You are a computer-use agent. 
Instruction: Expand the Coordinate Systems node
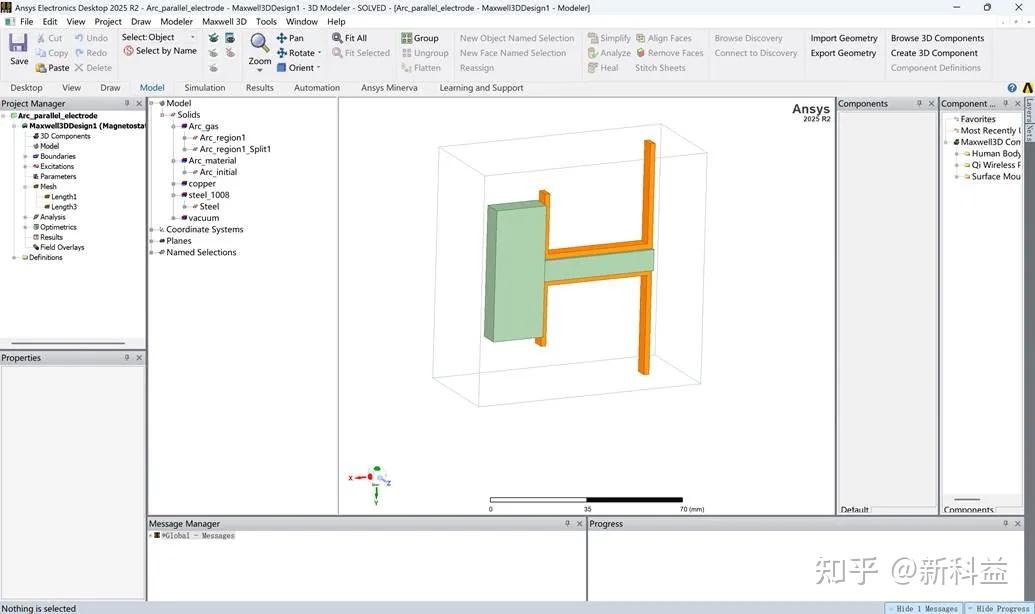click(152, 230)
